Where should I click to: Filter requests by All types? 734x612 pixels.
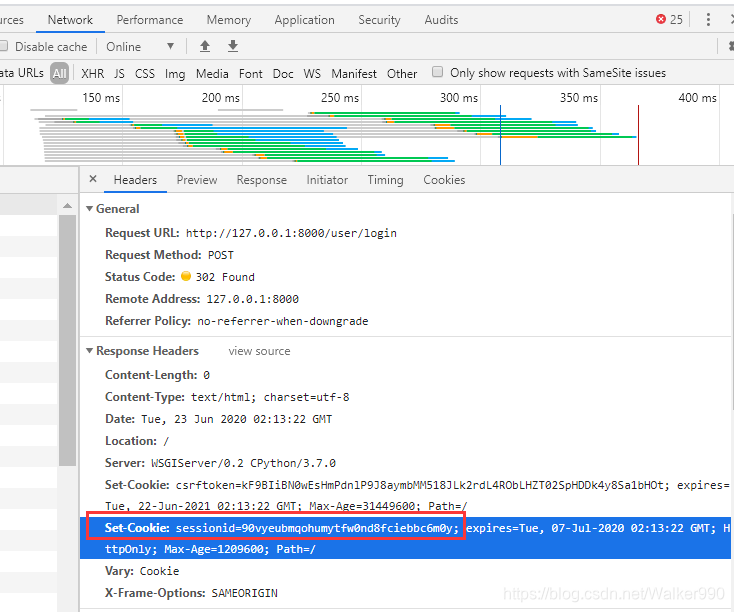(x=59, y=74)
